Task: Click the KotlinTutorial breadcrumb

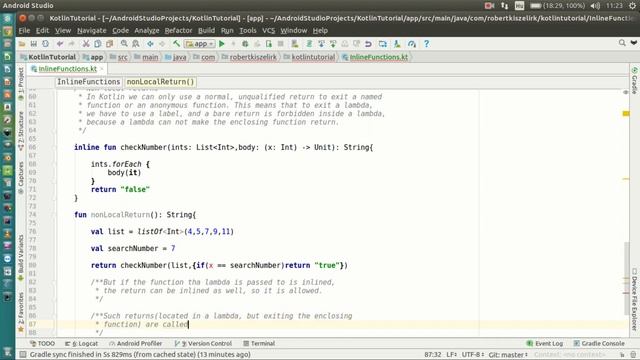Action: [48, 57]
